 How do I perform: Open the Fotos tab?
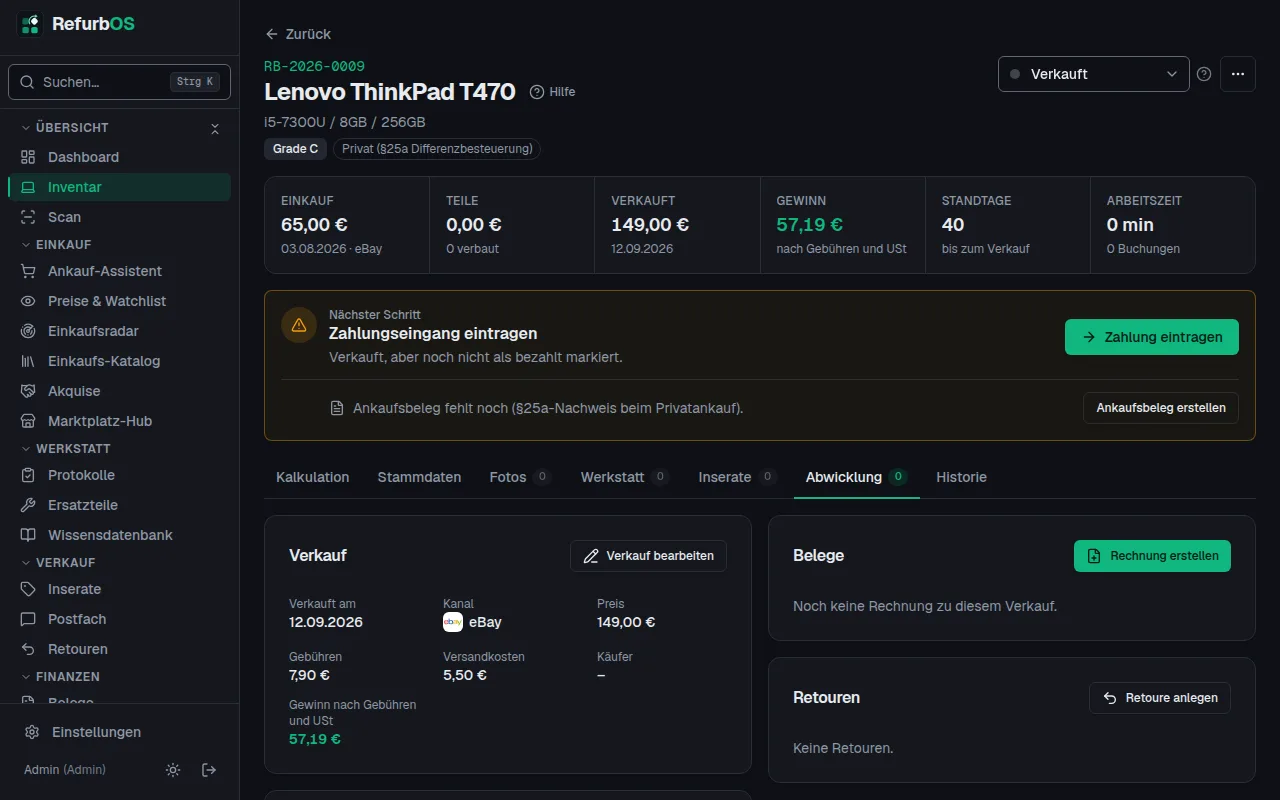click(520, 477)
